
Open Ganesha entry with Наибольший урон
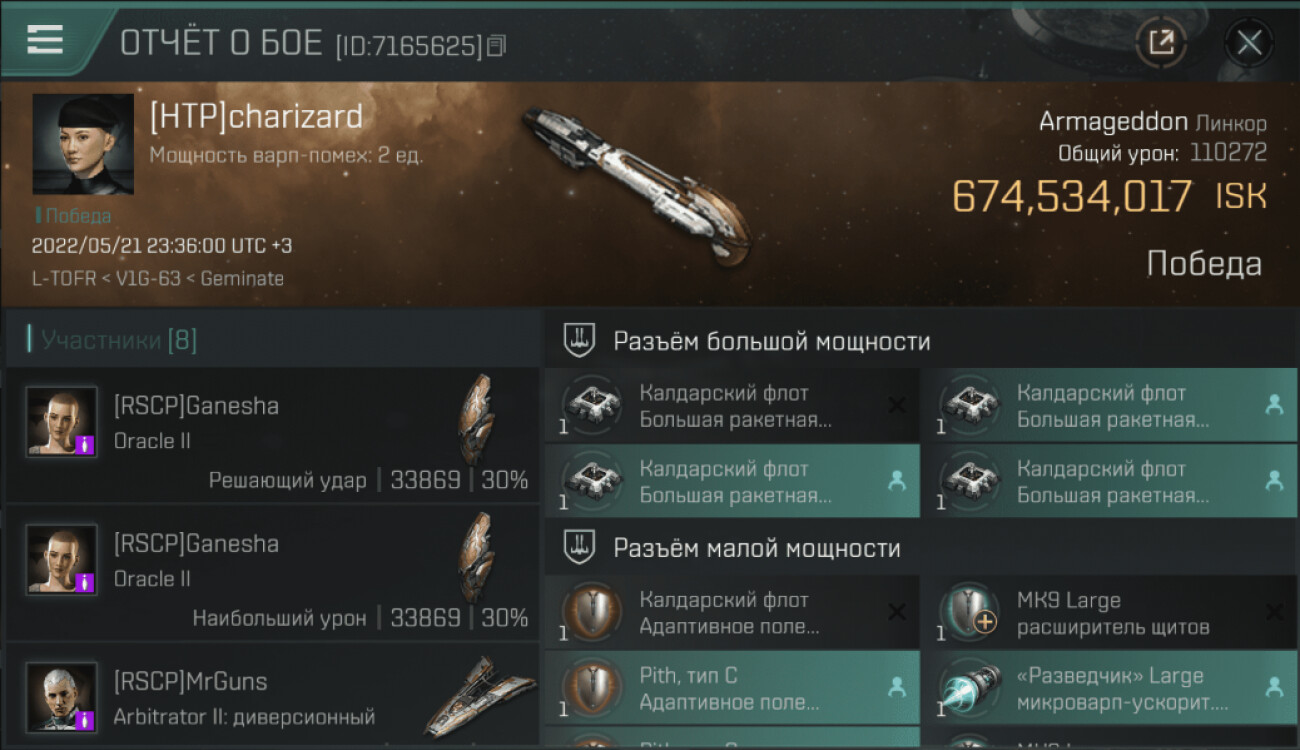273,572
